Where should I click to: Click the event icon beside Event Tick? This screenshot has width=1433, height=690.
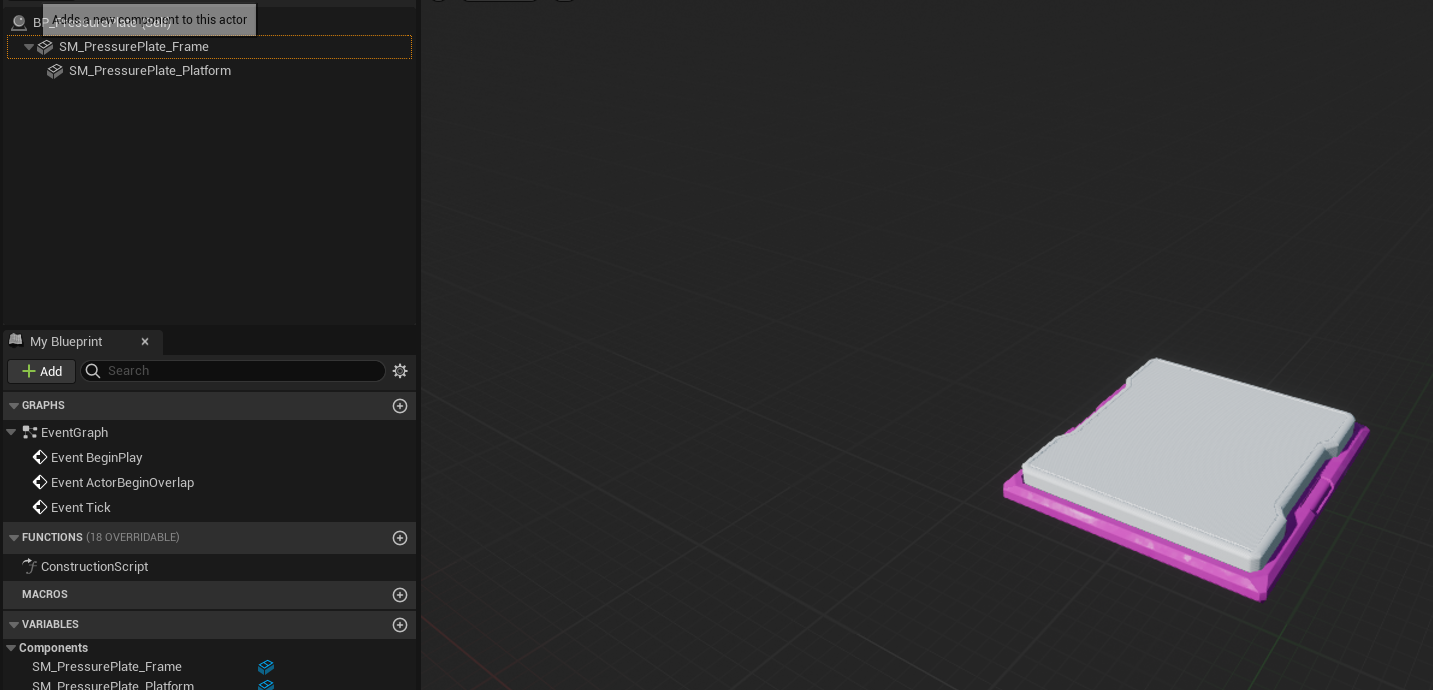40,508
